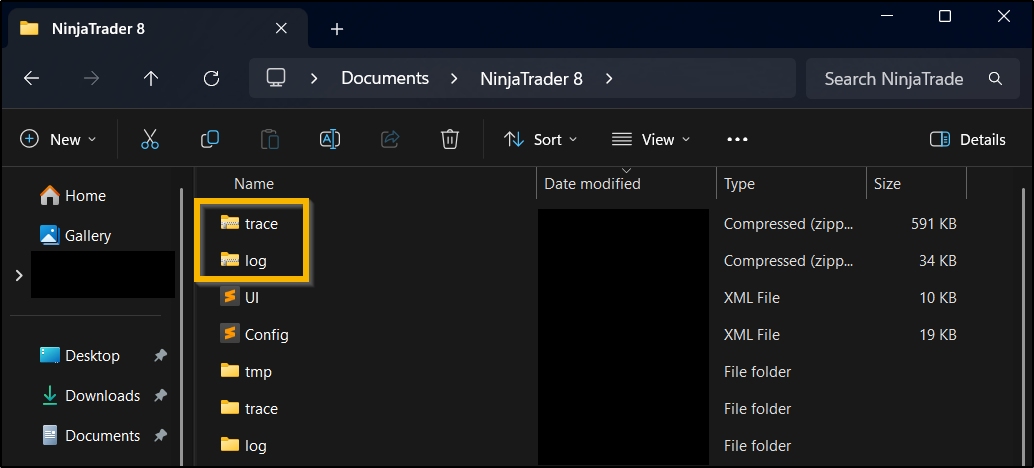Click Documents in the breadcrumb path

(385, 78)
